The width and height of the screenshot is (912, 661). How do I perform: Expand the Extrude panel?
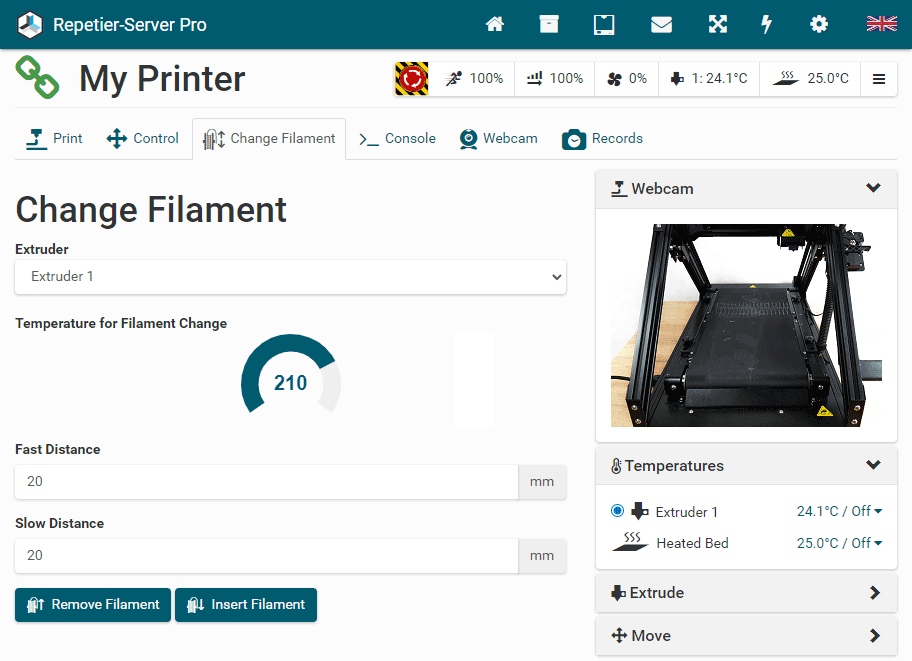click(x=874, y=593)
